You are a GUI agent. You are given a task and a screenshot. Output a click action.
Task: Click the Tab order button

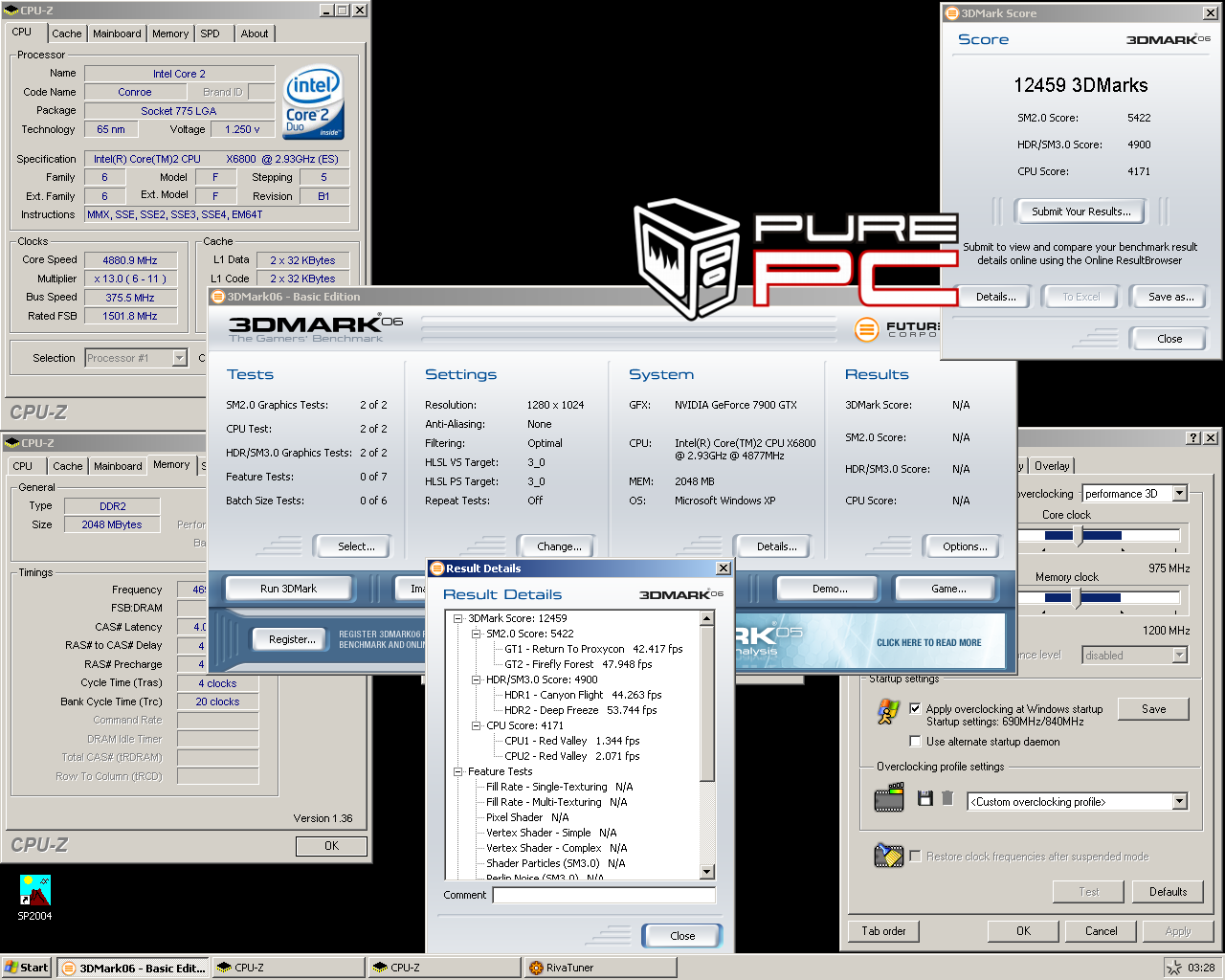(883, 931)
